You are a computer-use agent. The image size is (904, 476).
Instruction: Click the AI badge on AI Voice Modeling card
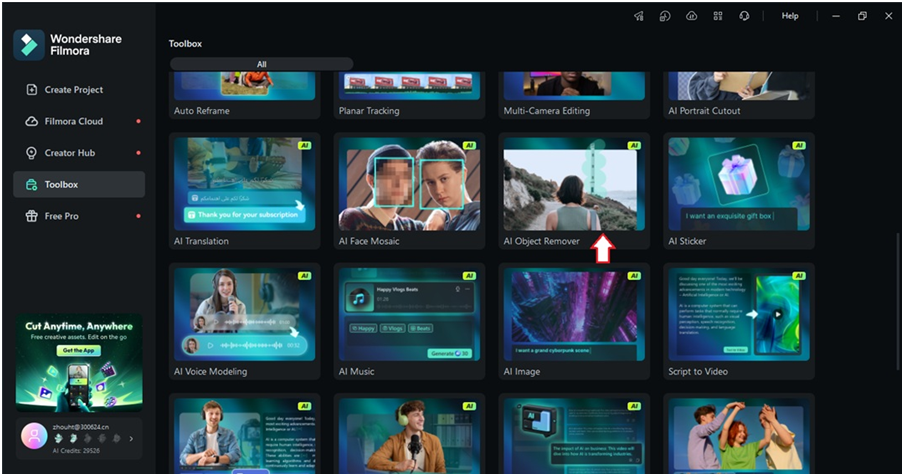pos(304,276)
